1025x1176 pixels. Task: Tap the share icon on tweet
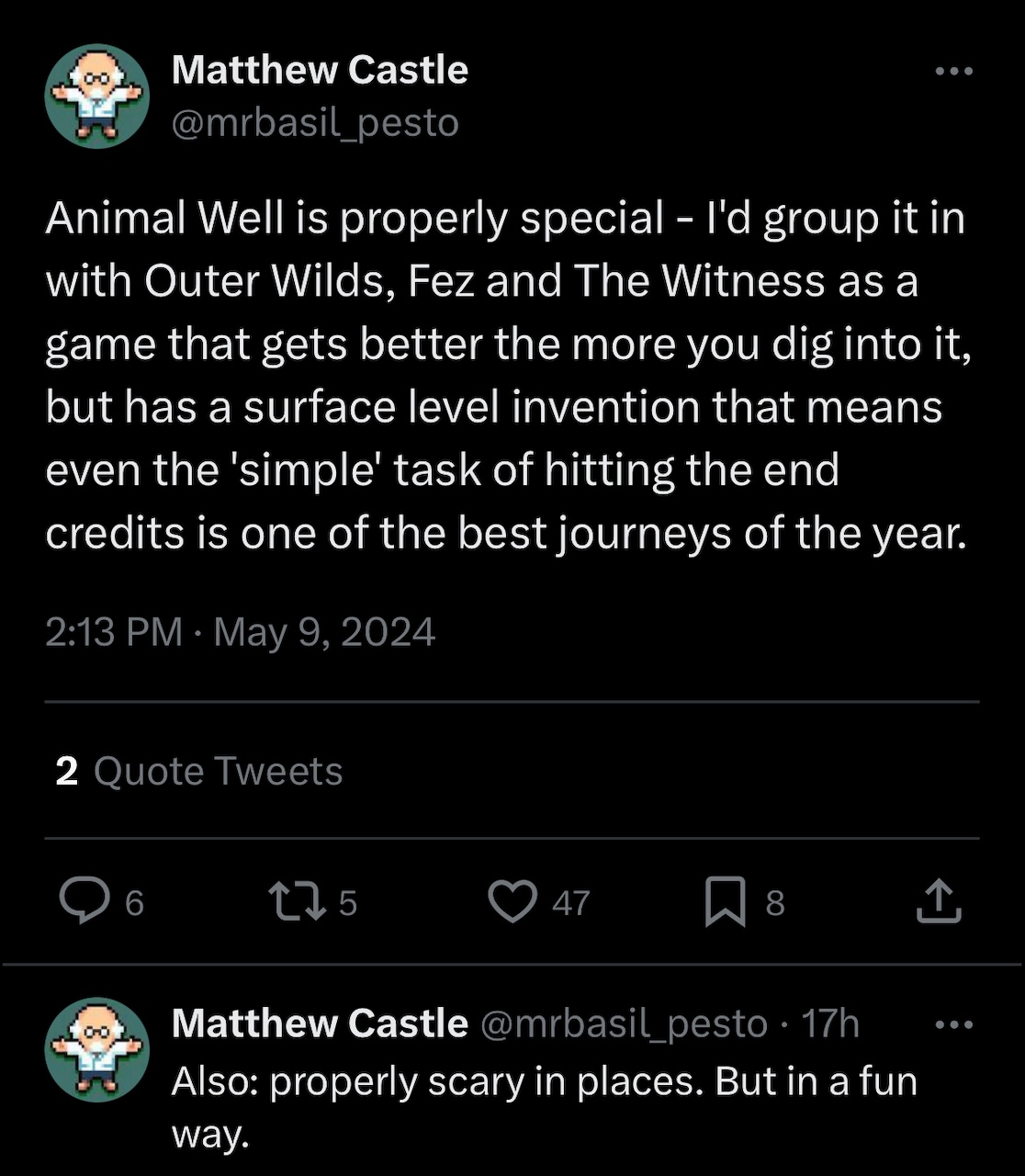(x=939, y=901)
